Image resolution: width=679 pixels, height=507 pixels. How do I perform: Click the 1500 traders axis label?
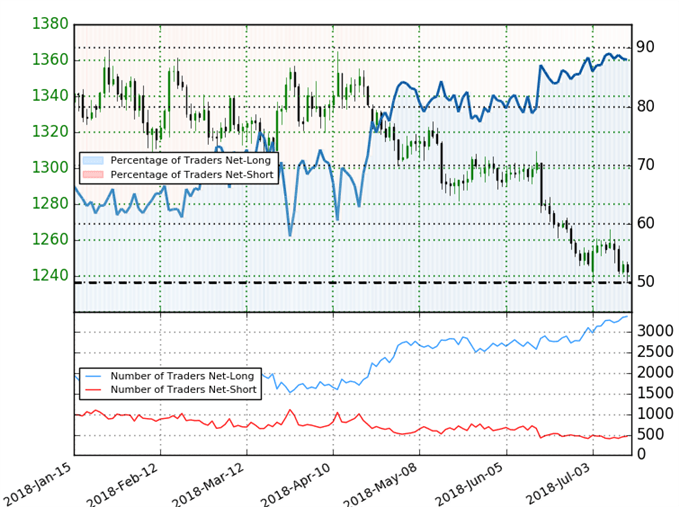coord(655,394)
